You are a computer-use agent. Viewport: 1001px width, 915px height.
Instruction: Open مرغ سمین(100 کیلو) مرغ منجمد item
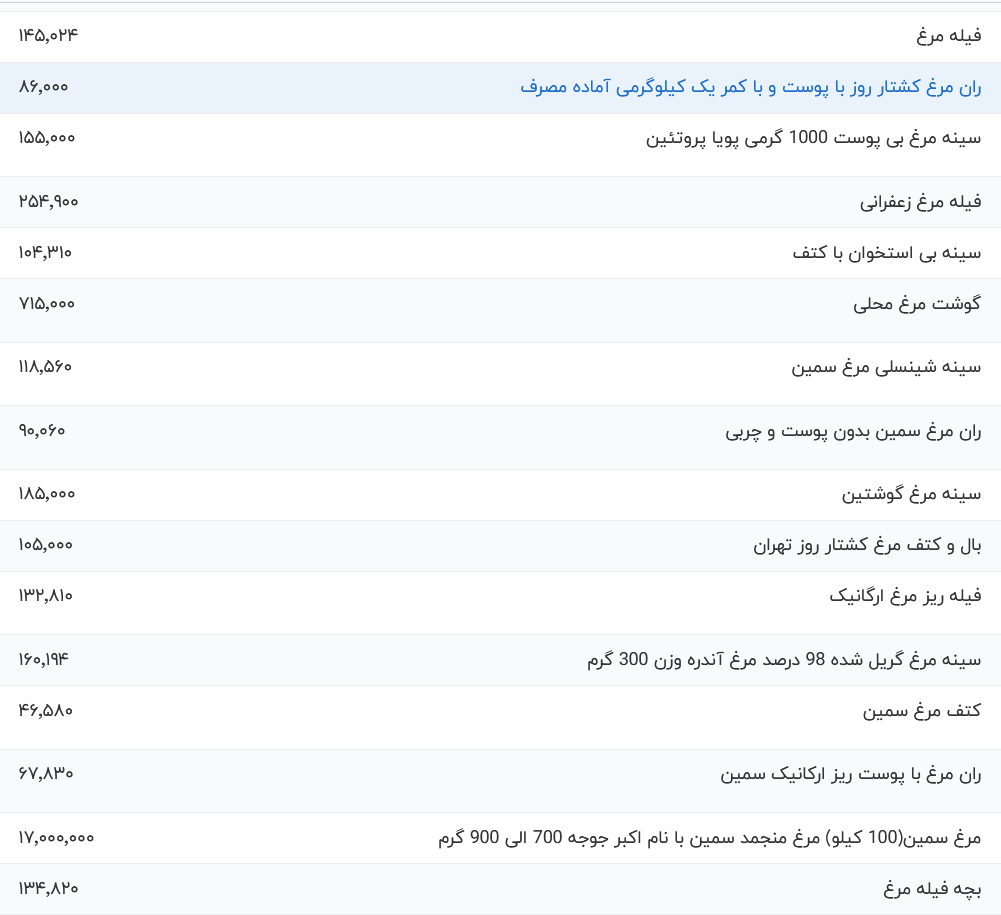[x=709, y=838]
